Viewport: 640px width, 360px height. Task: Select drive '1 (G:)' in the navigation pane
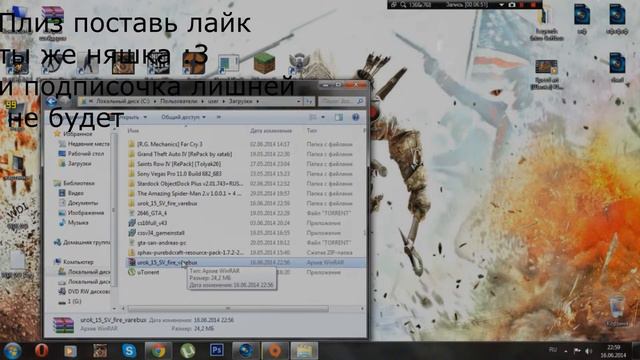point(70,301)
